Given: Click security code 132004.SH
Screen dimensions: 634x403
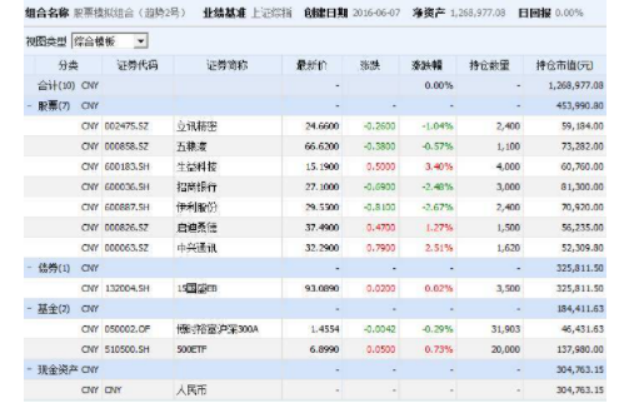Looking at the screenshot, I should coord(127,289).
